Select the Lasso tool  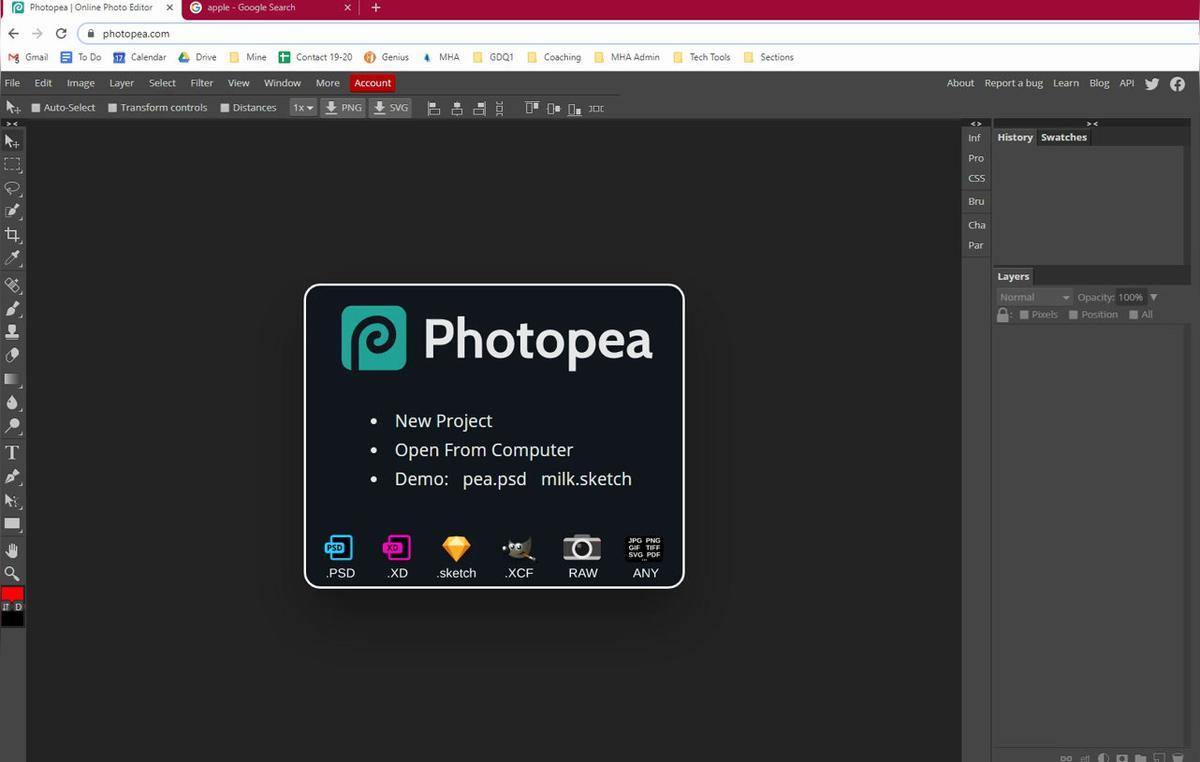pyautogui.click(x=12, y=188)
